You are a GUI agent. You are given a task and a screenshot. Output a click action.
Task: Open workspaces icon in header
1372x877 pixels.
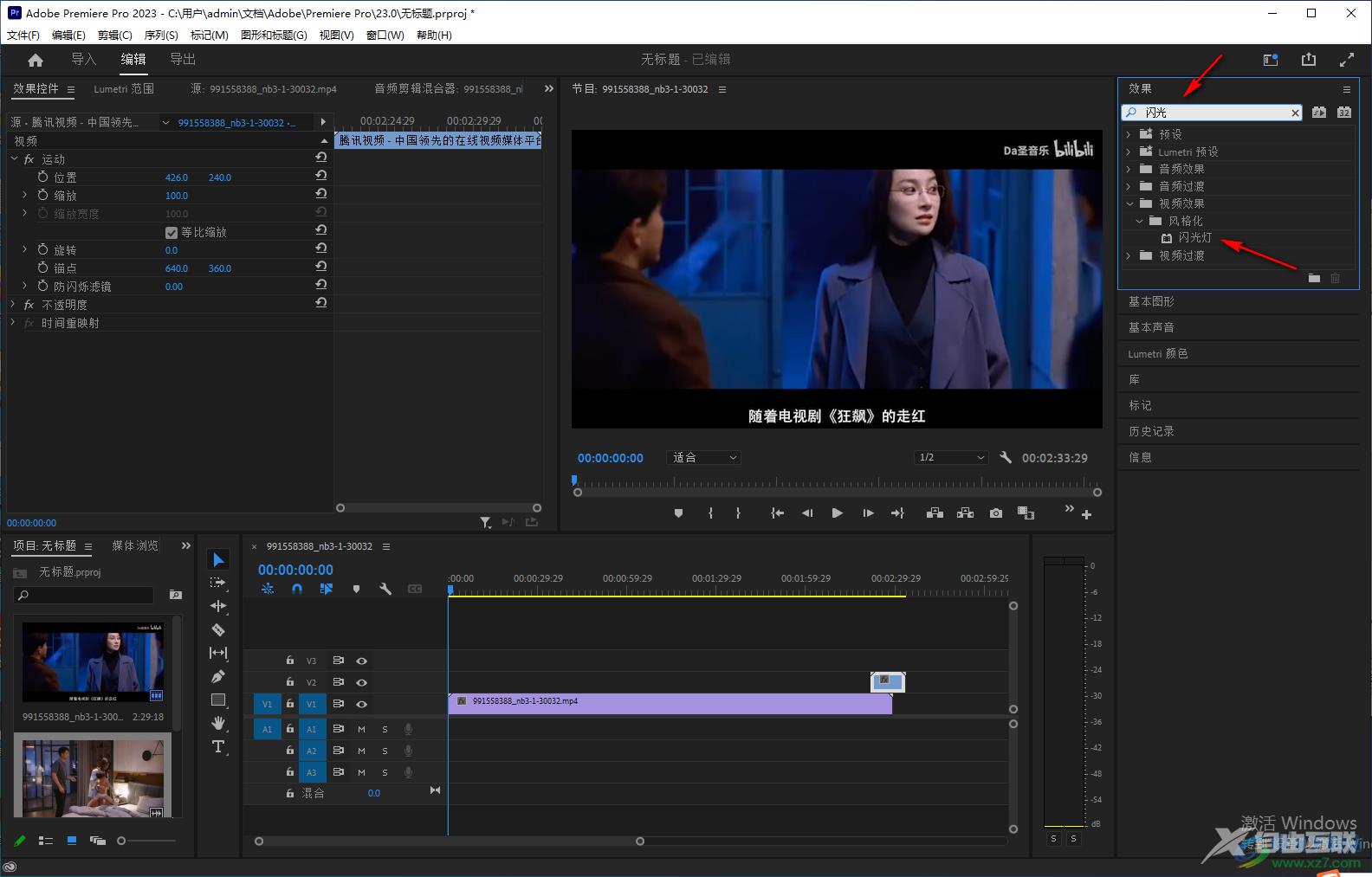(x=1271, y=60)
